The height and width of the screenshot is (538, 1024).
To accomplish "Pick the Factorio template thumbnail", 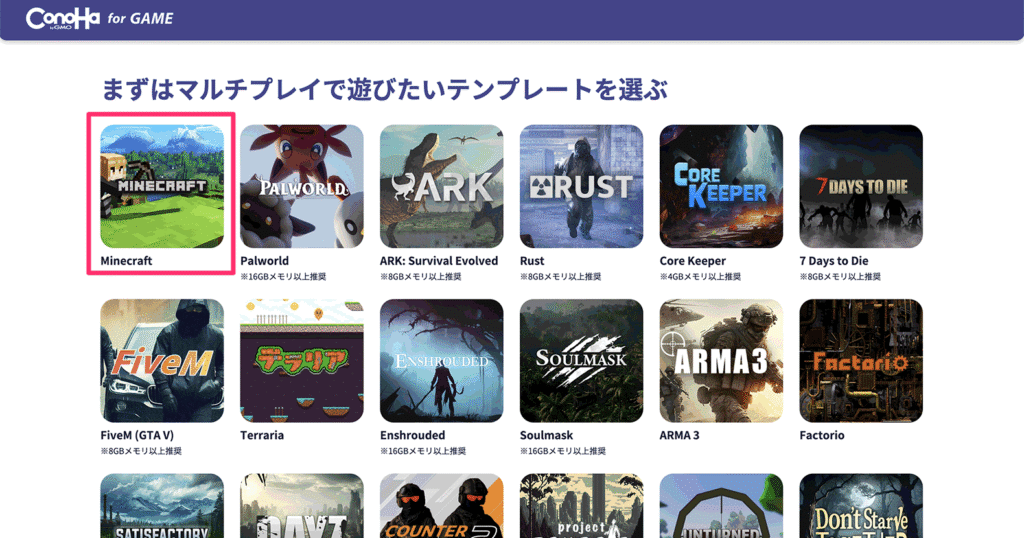I will [x=861, y=360].
